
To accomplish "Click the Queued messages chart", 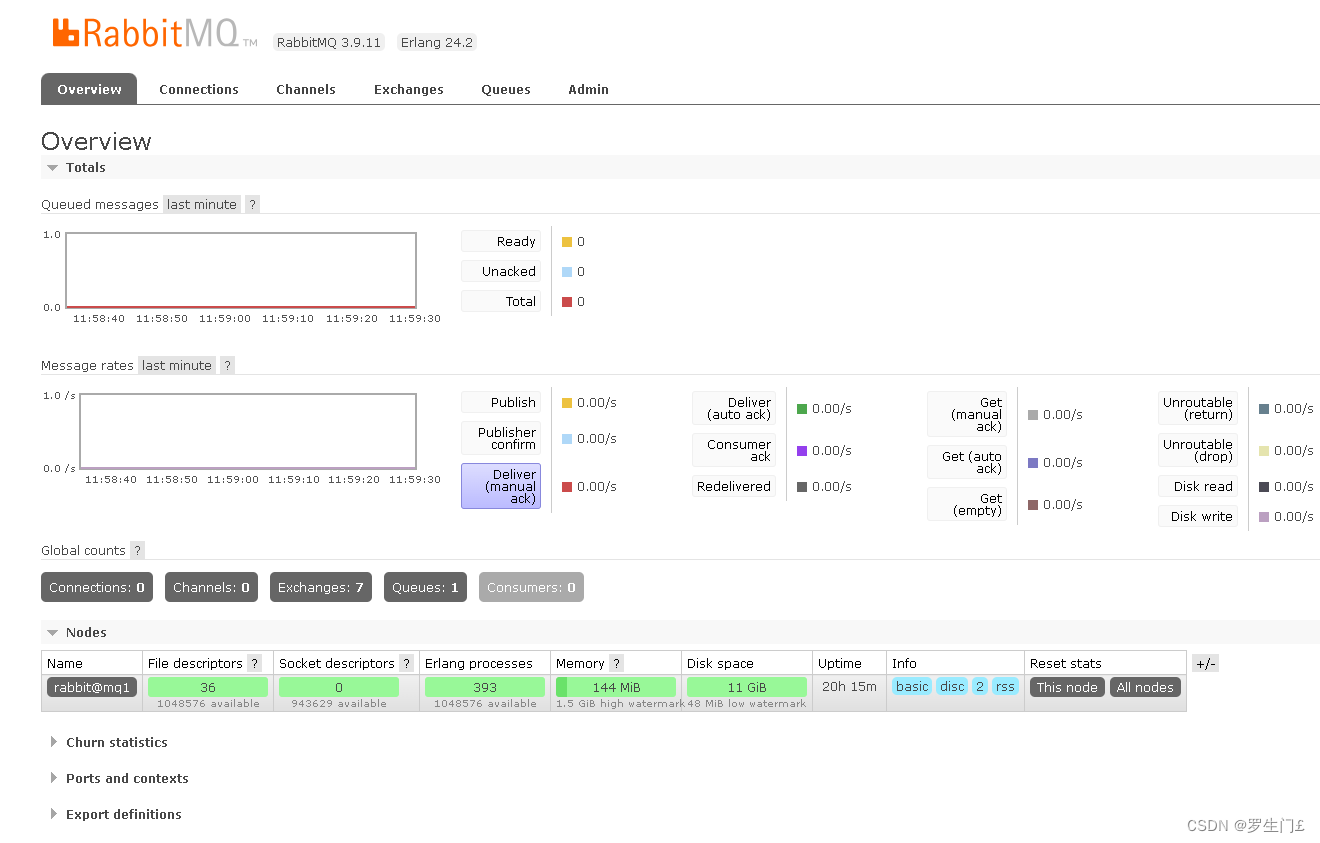I will [241, 270].
